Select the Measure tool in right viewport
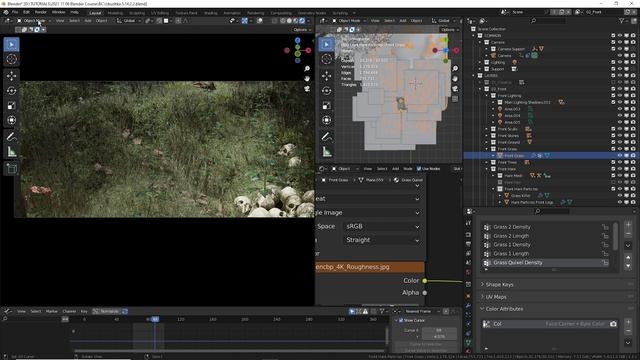The width and height of the screenshot is (640, 360). tap(327, 152)
